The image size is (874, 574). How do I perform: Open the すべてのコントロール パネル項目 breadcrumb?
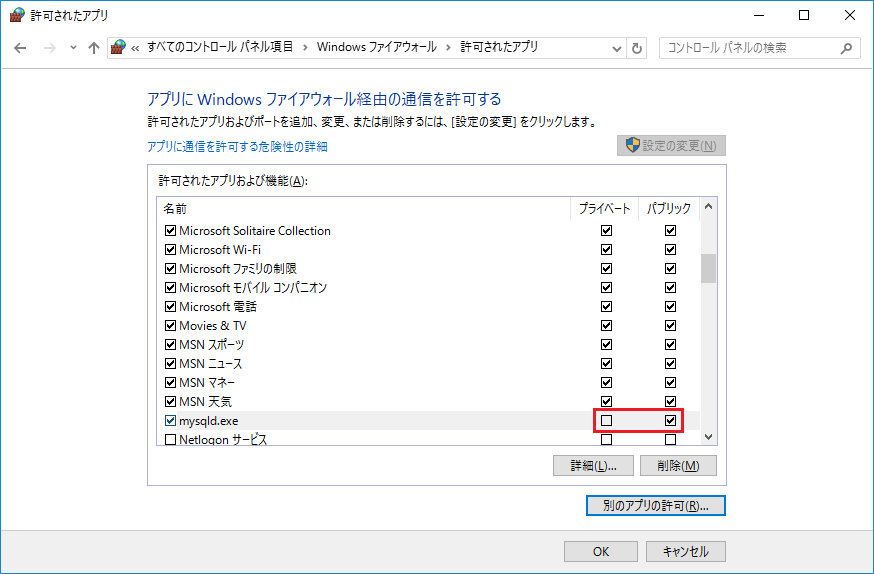(220, 47)
